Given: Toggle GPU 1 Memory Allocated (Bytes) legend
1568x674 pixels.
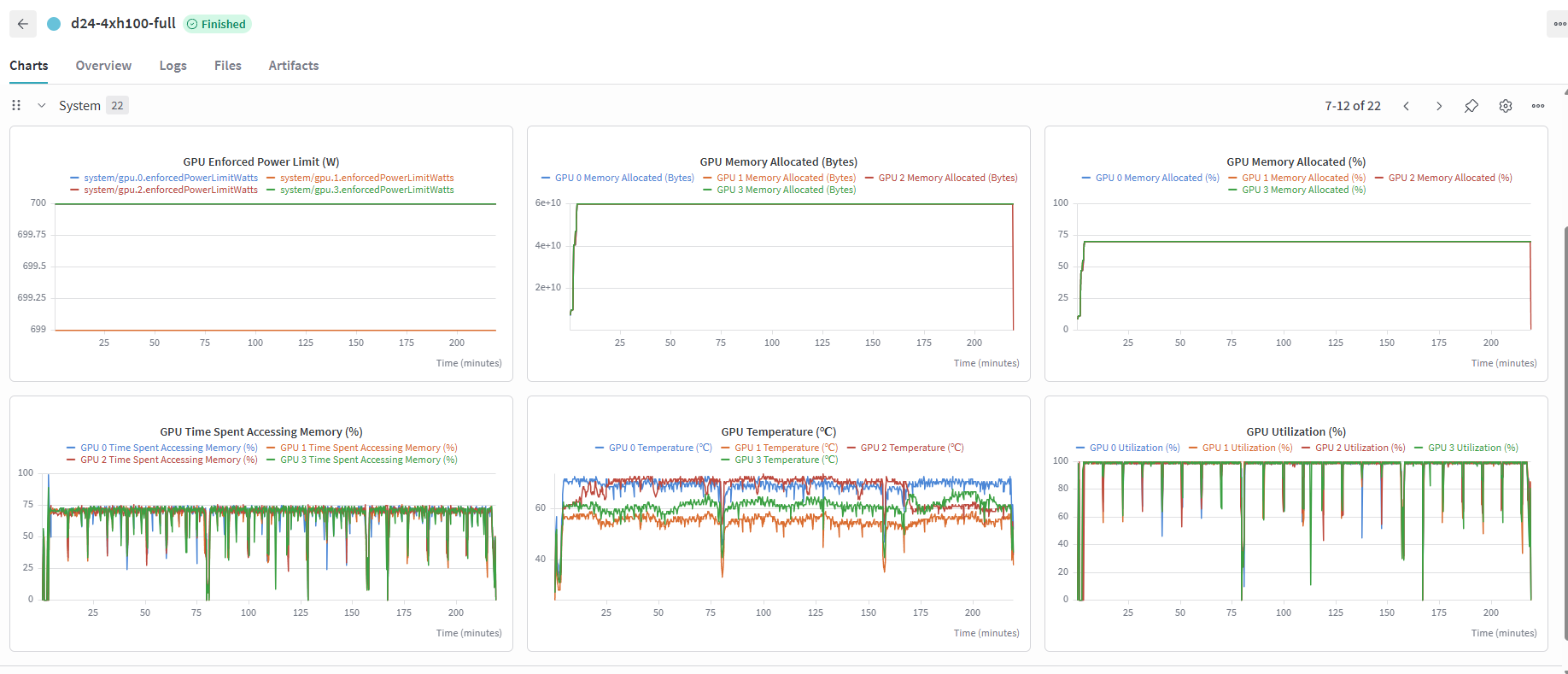Looking at the screenshot, I should tap(780, 178).
